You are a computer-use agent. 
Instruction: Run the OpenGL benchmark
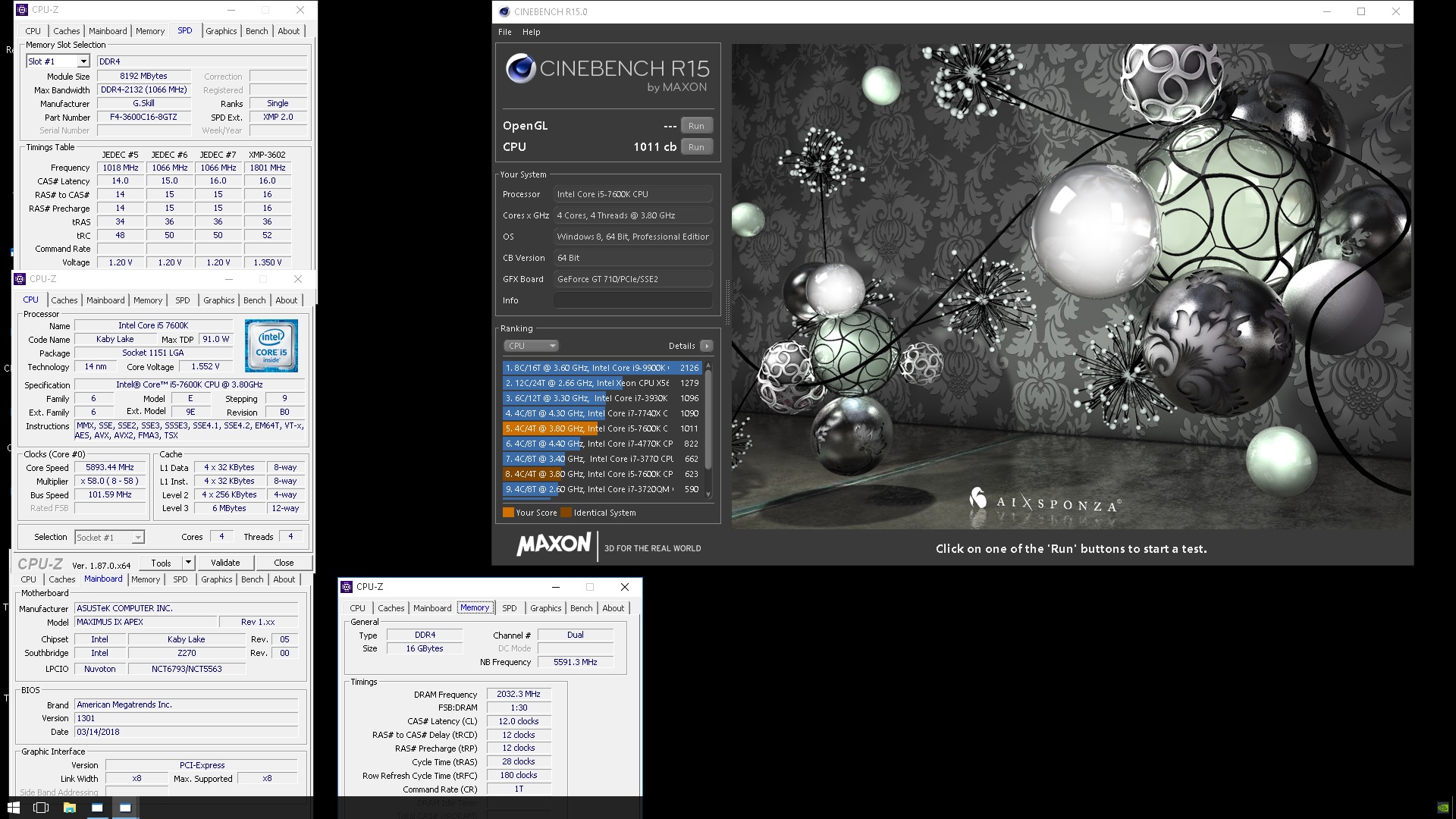coord(696,126)
